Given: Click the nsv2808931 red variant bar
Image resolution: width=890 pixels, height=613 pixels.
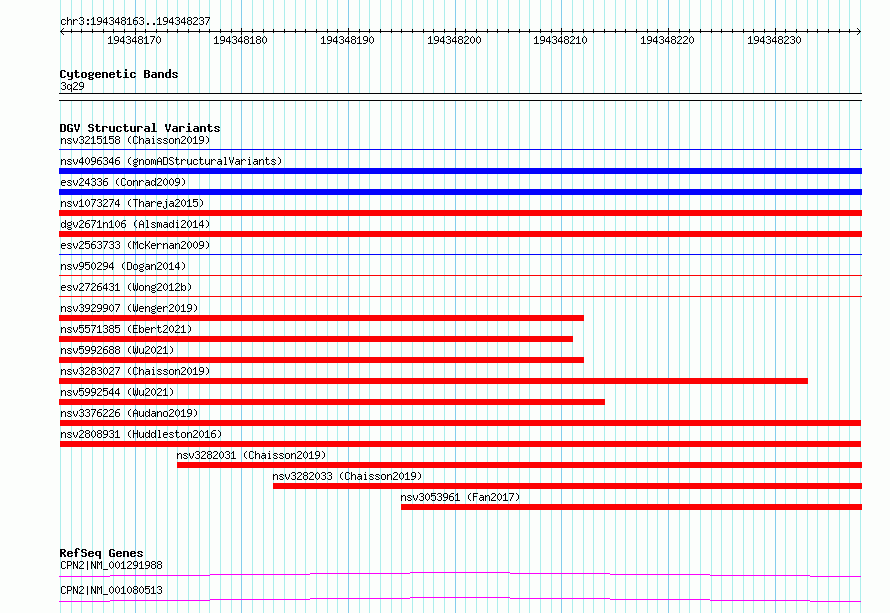Looking at the screenshot, I should 460,444.
